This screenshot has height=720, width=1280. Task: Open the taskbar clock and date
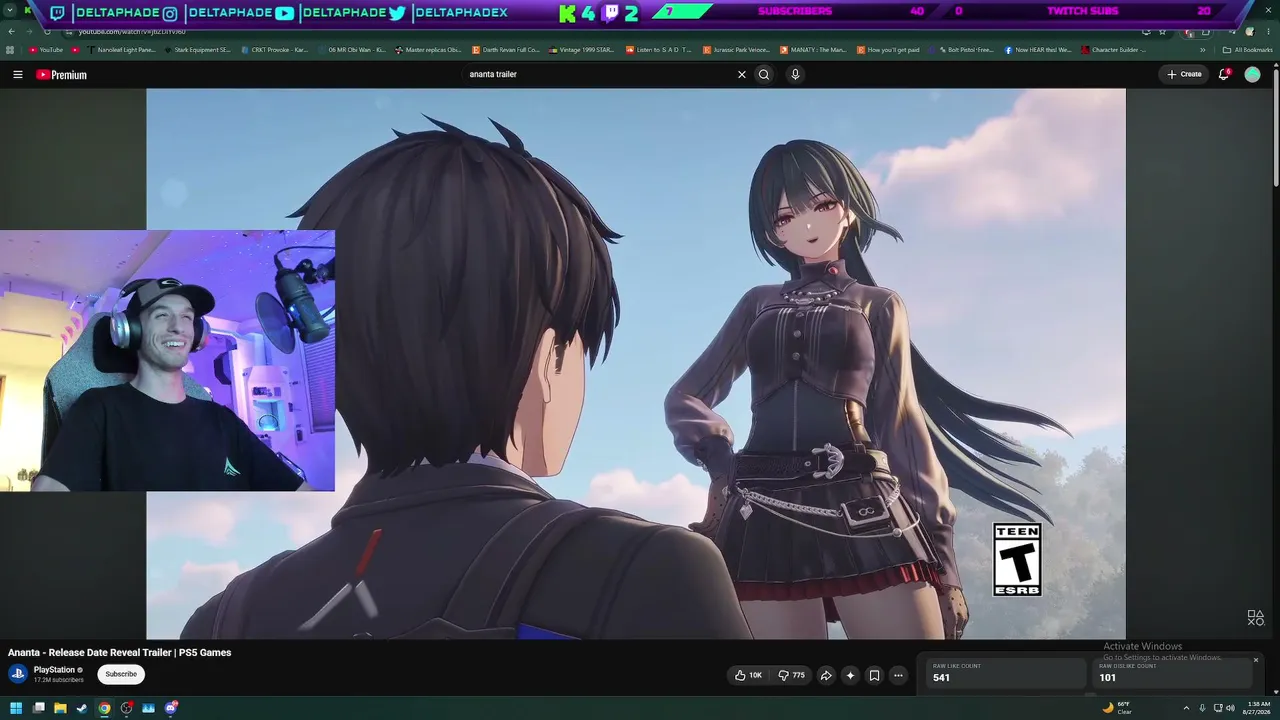click(x=1257, y=708)
